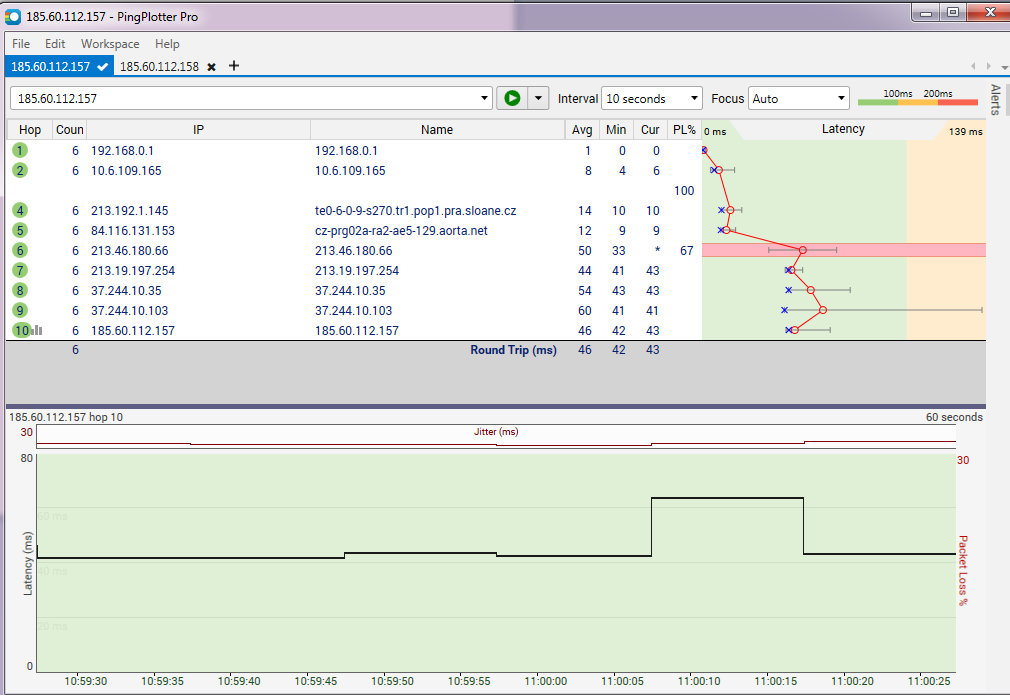Close the 185.60.112.158 tab
1010x700 pixels.
[211, 67]
